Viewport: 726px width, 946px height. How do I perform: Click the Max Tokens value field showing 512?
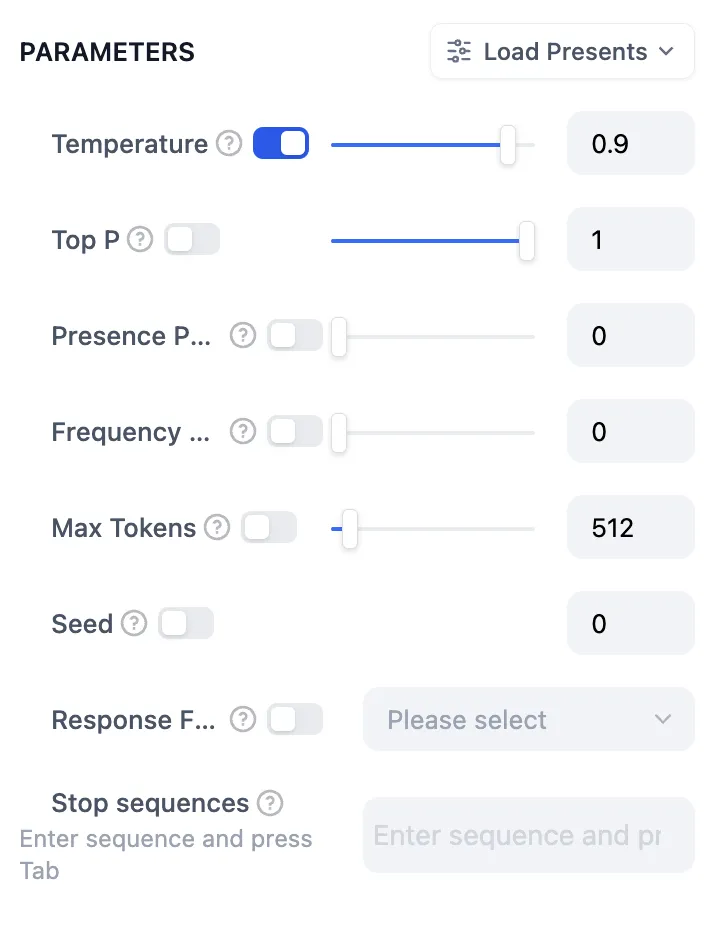tap(630, 528)
